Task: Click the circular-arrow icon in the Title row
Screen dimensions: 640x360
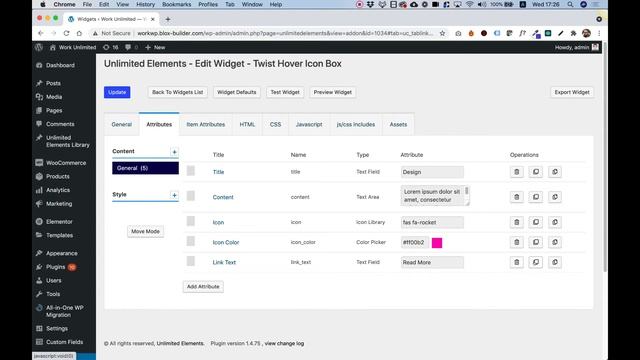Action: click(x=555, y=172)
